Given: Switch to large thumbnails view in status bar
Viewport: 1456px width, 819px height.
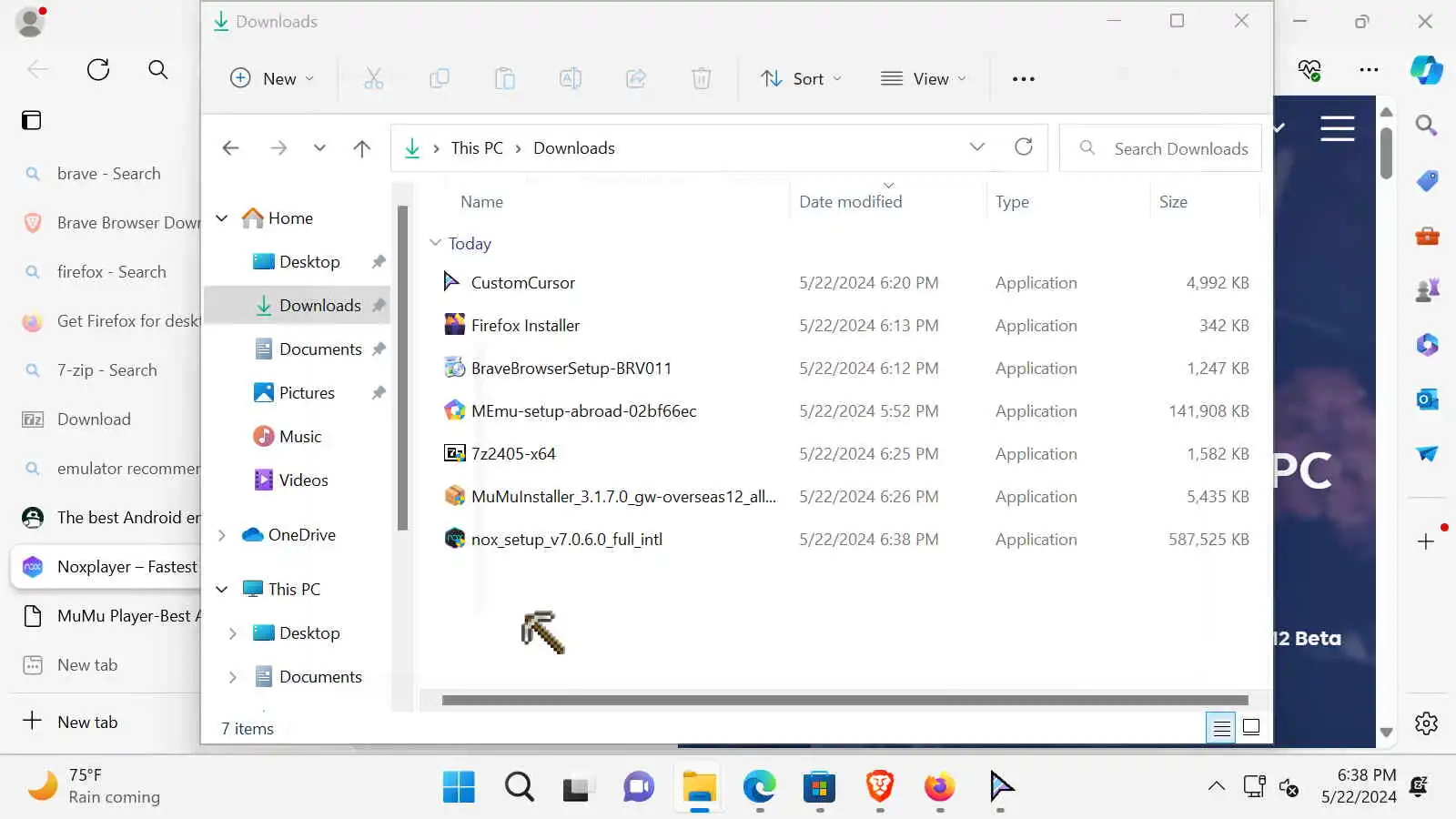Looking at the screenshot, I should (1251, 728).
